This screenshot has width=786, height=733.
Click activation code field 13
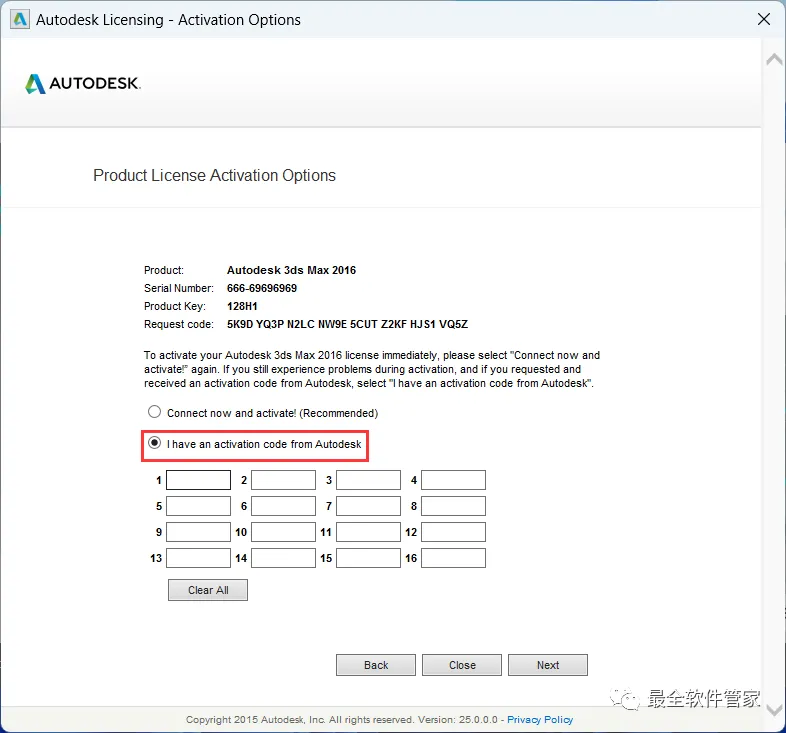coord(199,558)
